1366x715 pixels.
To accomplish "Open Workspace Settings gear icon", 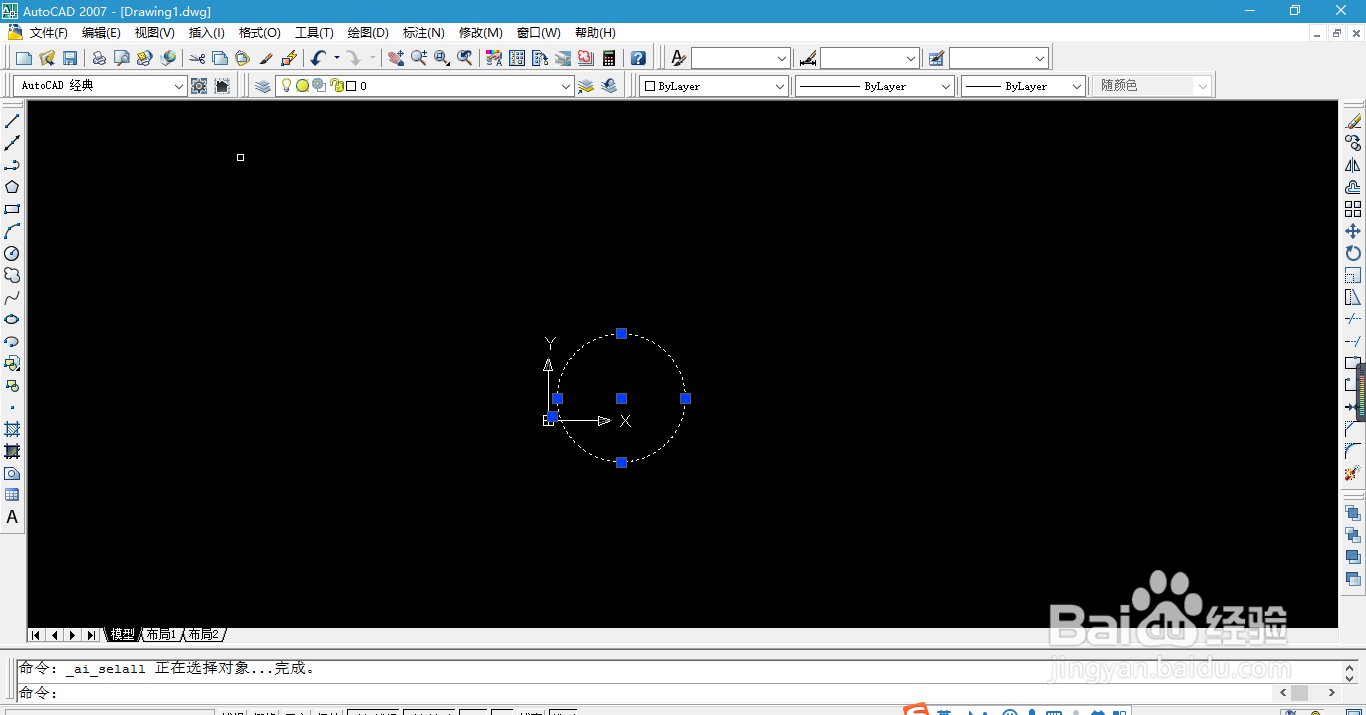I will 199,86.
